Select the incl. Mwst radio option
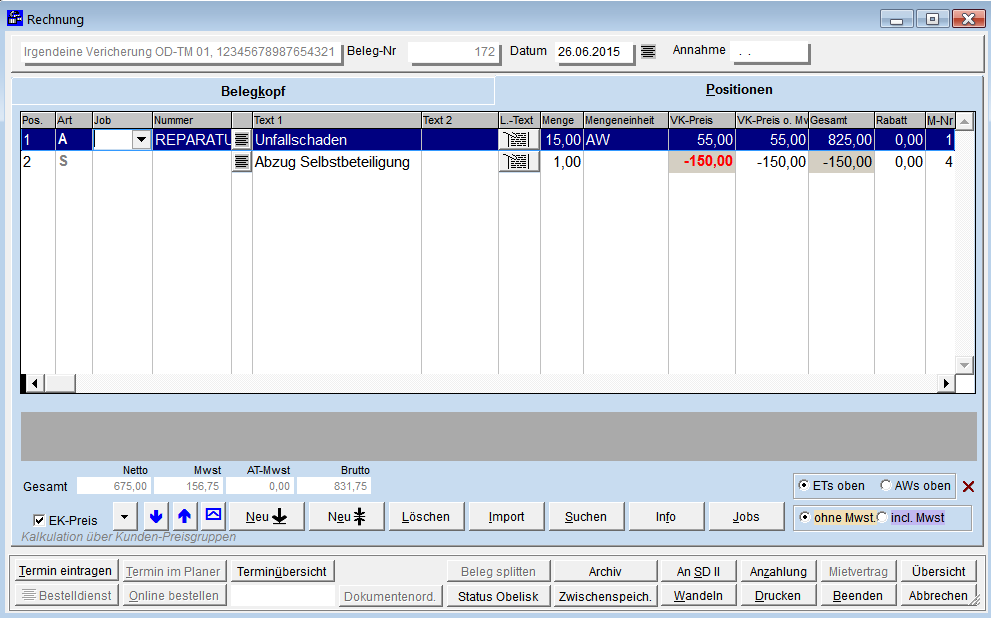This screenshot has width=991, height=618. pos(882,518)
